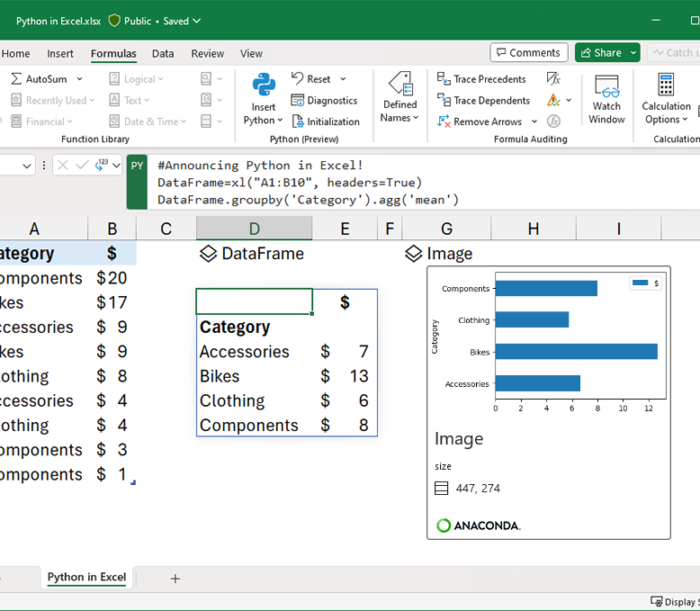This screenshot has width=700, height=611.
Task: Click the green PY formula badge
Action: point(137,182)
